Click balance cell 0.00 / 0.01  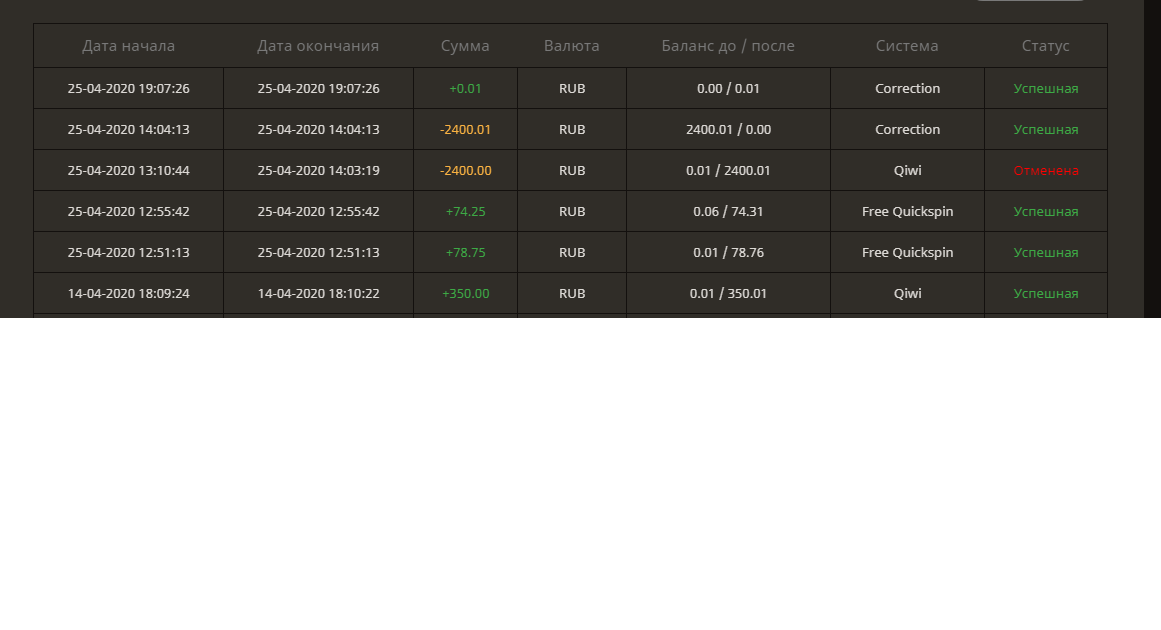(728, 88)
